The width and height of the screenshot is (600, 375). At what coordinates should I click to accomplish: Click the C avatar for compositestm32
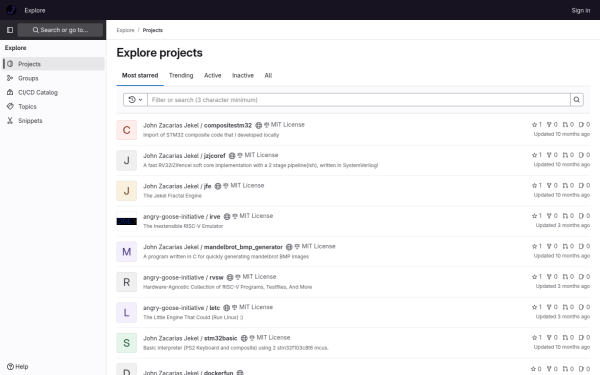127,130
